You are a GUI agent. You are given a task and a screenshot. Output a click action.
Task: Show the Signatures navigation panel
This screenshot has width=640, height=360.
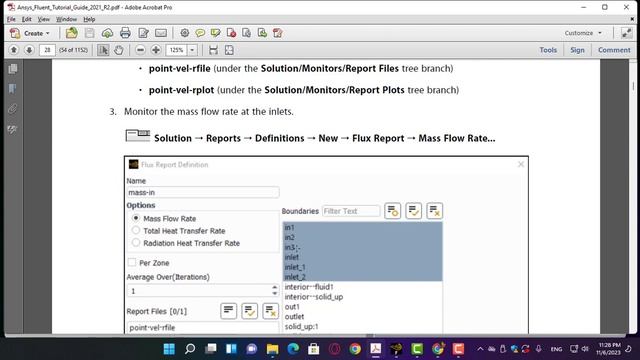pos(13,130)
